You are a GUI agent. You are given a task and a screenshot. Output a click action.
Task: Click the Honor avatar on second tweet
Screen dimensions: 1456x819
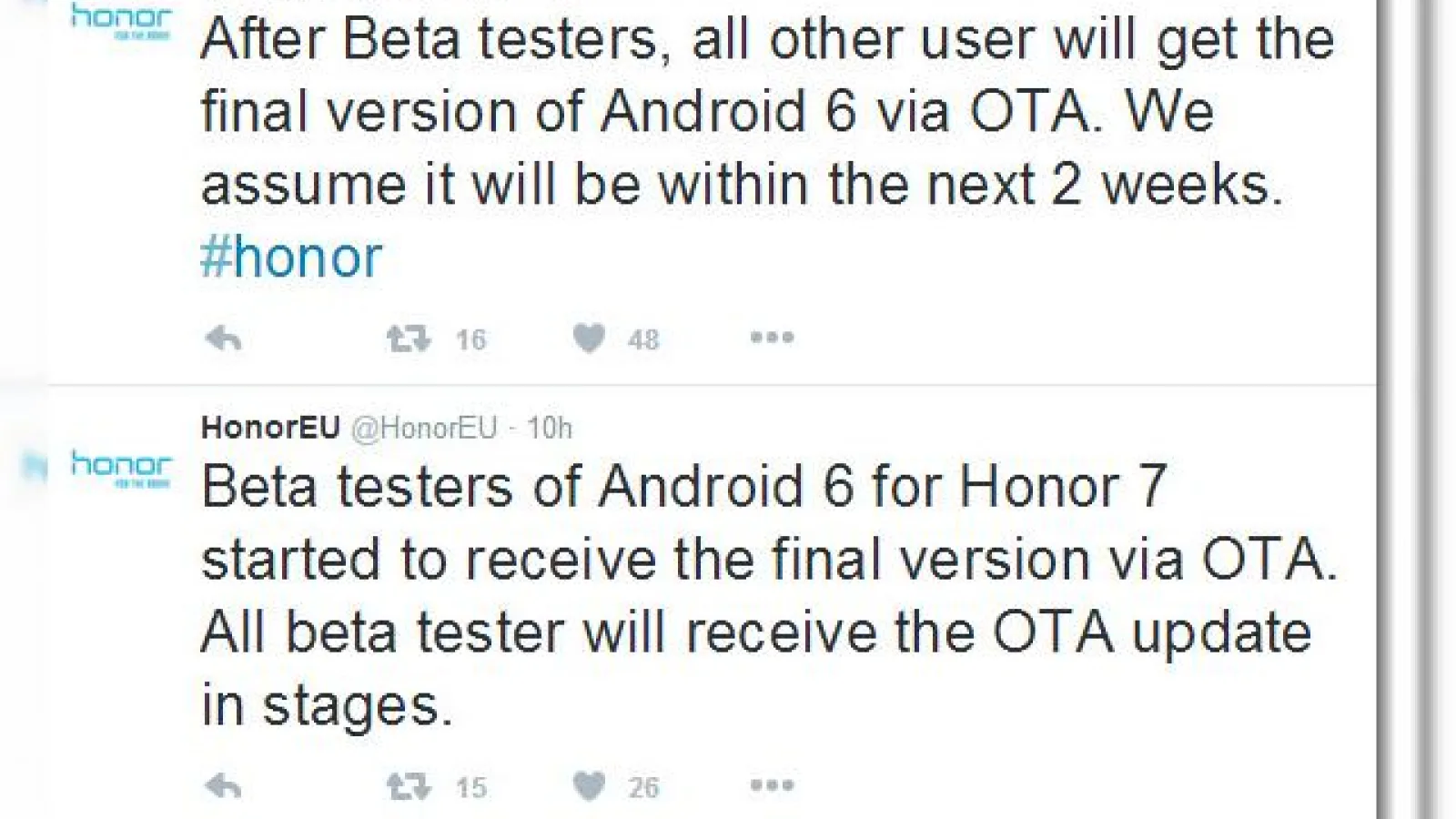(121, 469)
